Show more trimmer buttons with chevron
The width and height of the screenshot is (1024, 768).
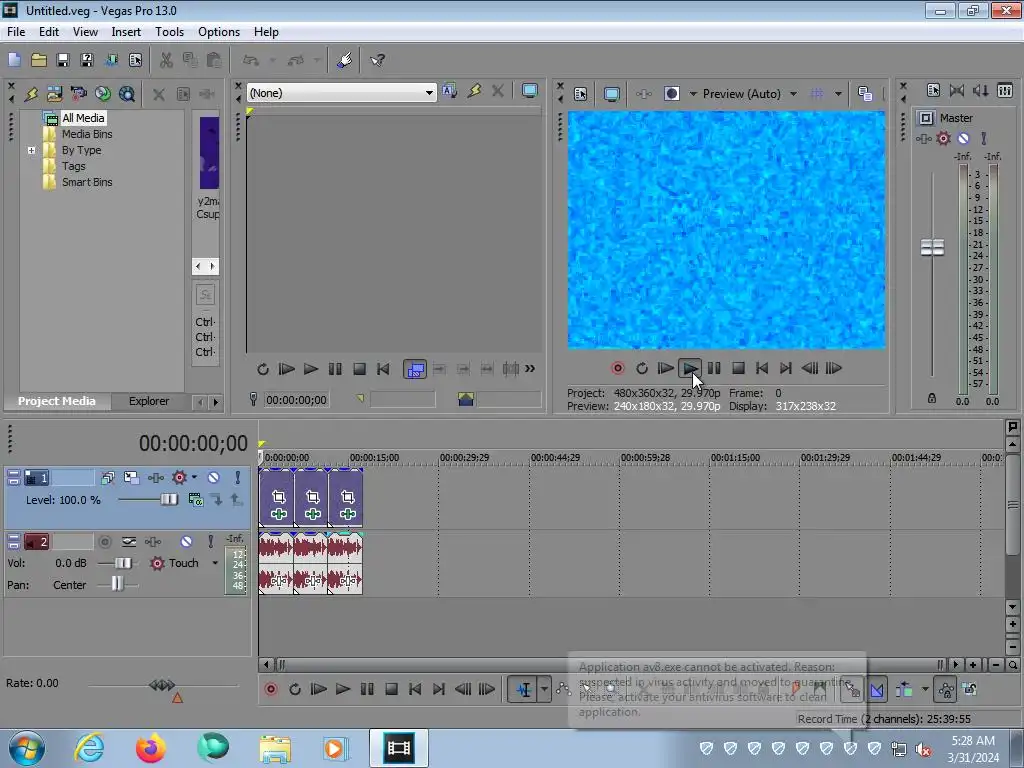[x=530, y=368]
